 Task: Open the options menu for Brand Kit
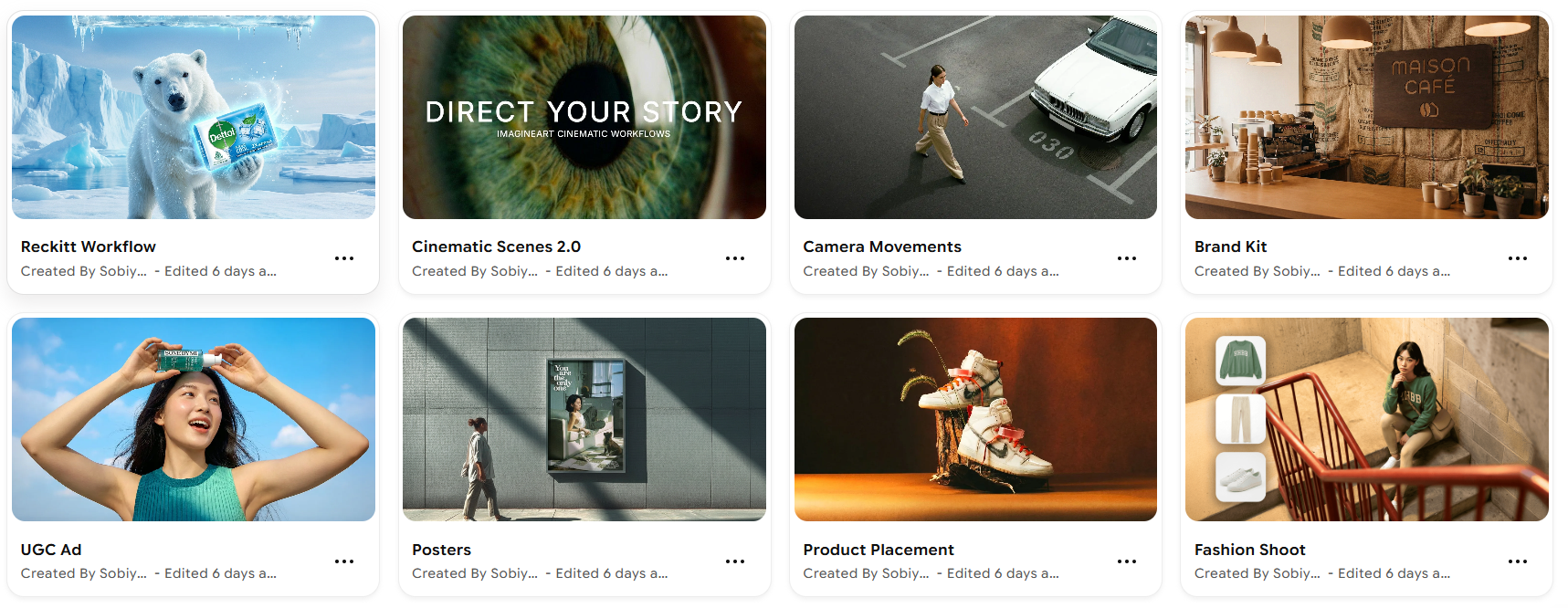coord(1518,258)
